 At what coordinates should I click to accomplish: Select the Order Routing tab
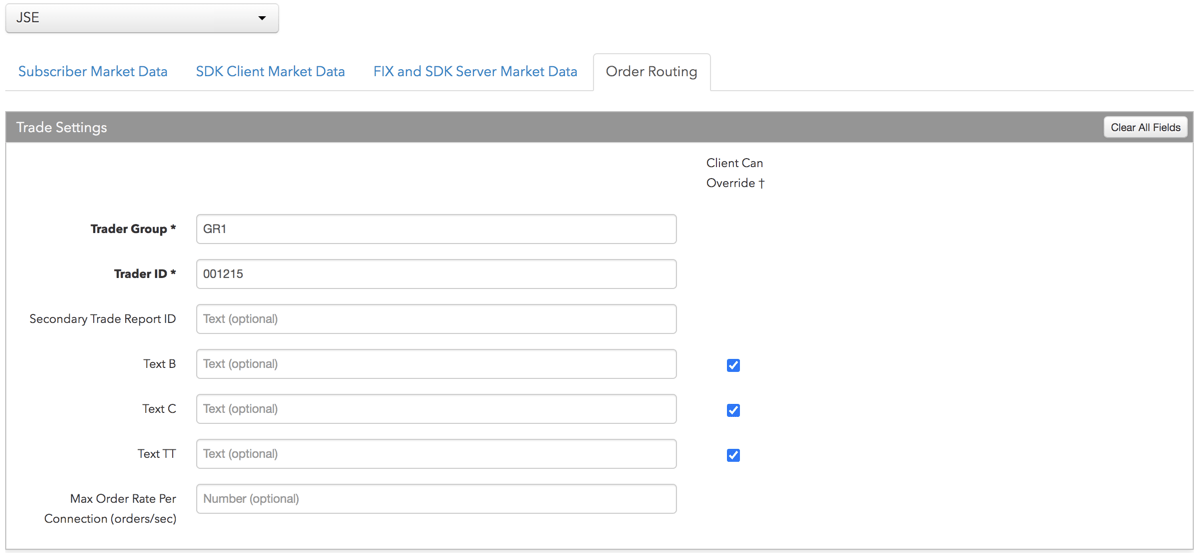pyautogui.click(x=651, y=72)
